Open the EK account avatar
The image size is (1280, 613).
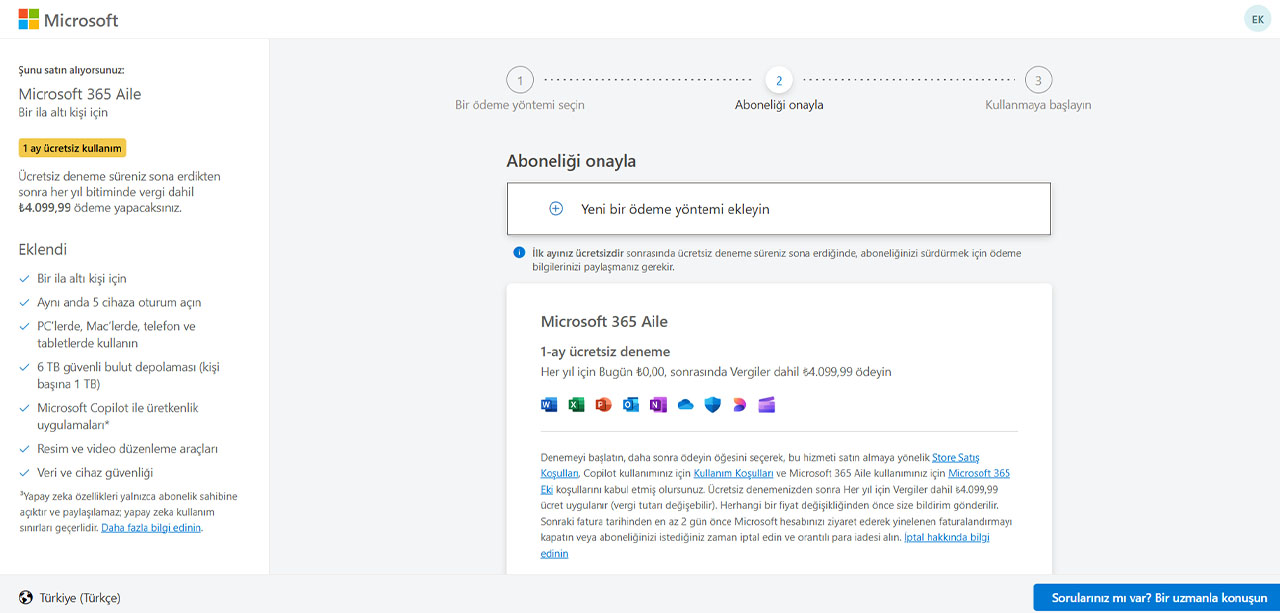[1257, 19]
